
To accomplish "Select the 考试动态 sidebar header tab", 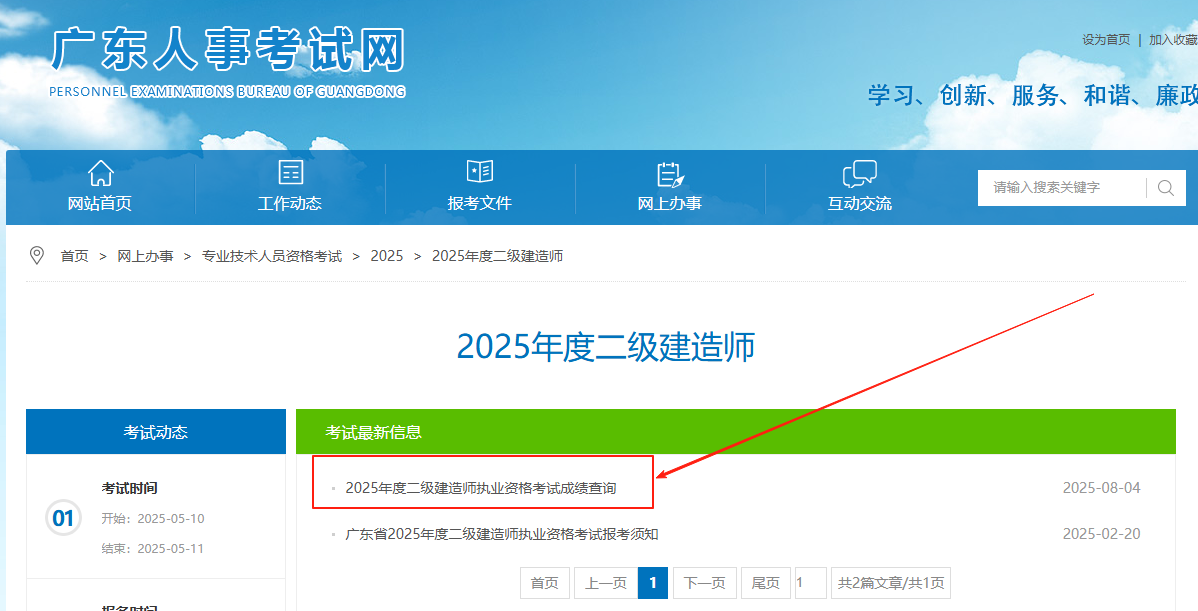I will click(x=156, y=432).
